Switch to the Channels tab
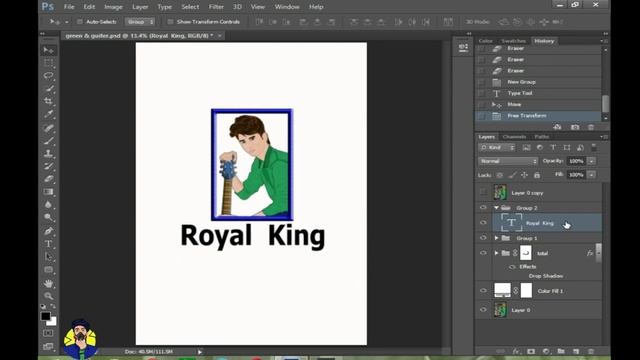 (514, 137)
